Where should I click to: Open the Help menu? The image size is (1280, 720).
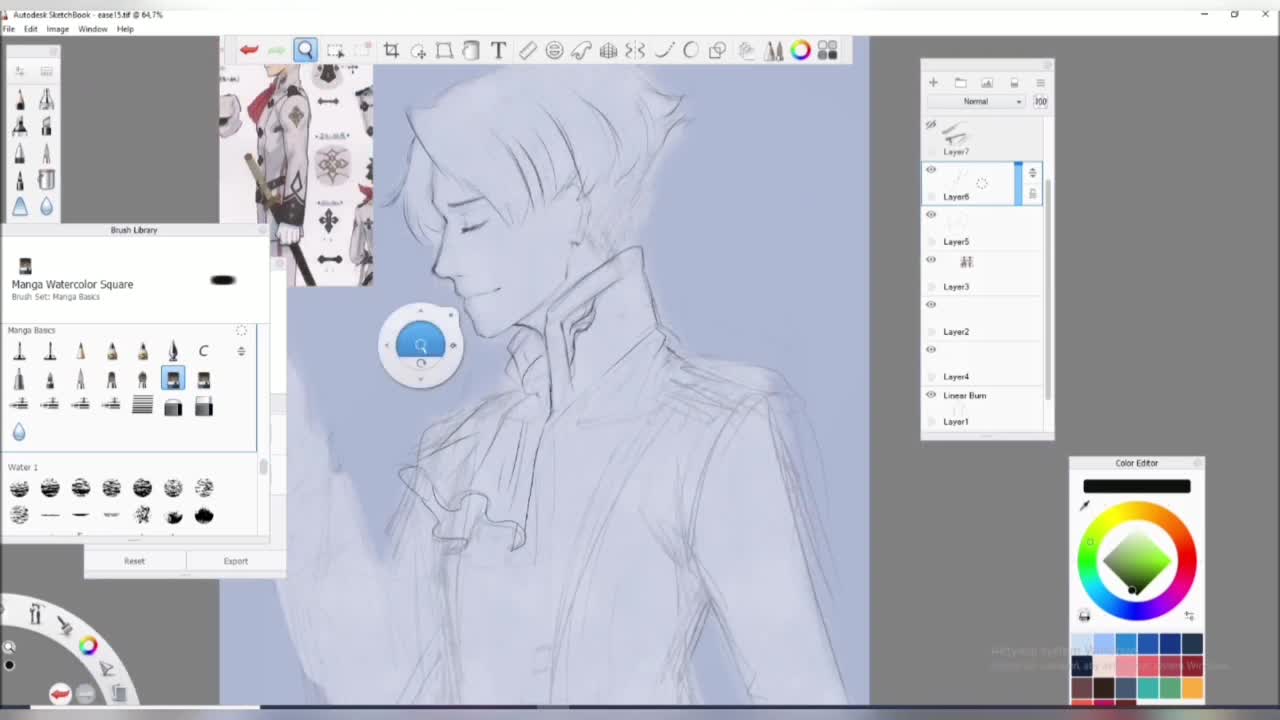tap(125, 29)
